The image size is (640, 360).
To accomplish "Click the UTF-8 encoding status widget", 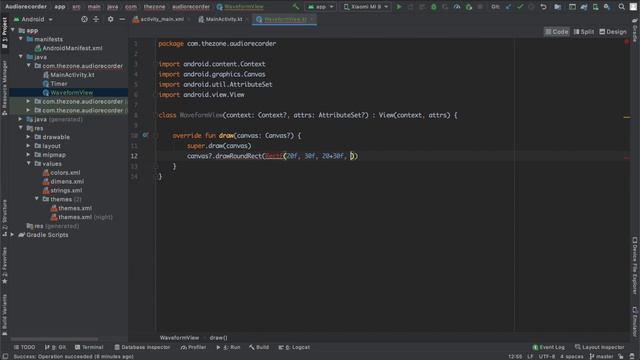I will [x=547, y=356].
